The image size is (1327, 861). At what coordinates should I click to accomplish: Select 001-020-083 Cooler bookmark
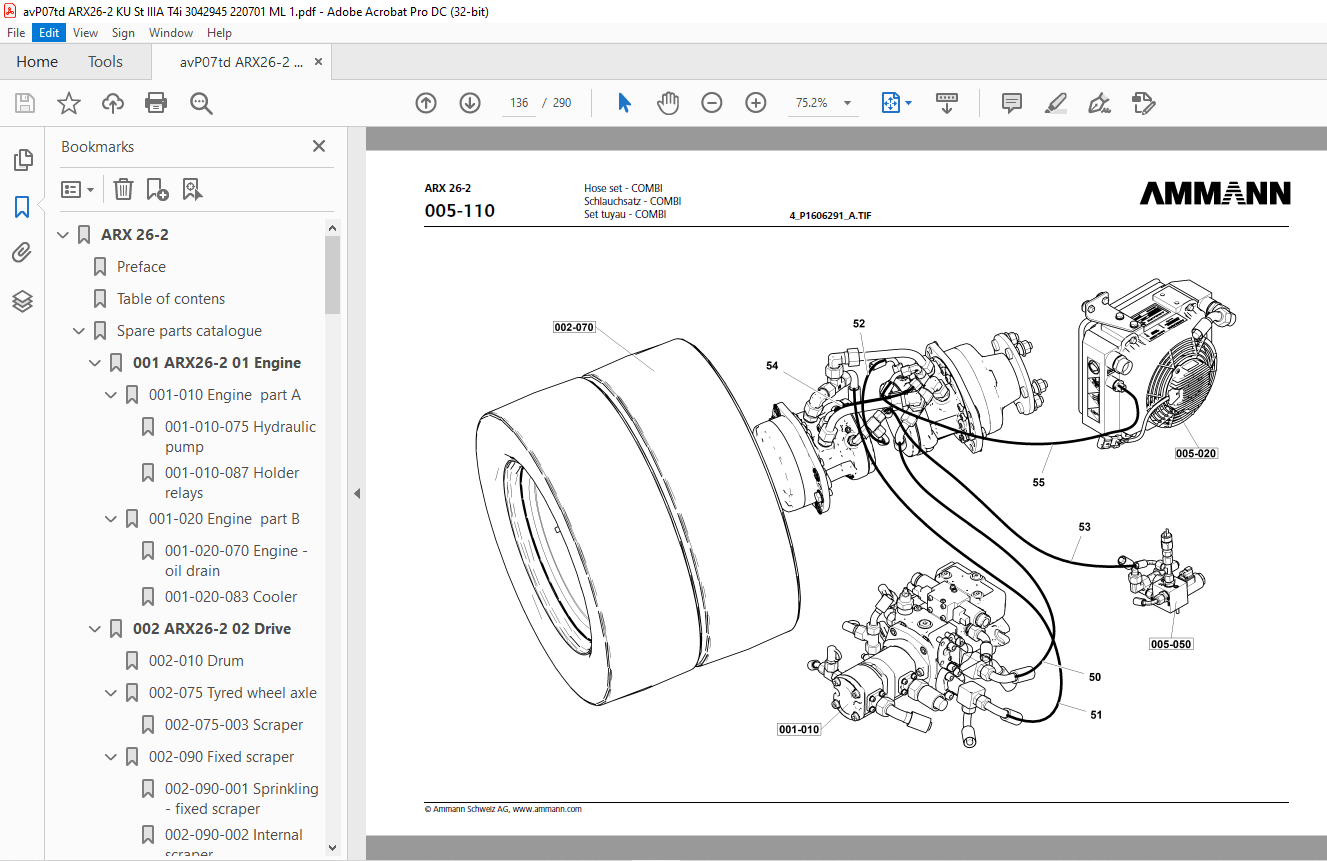pos(231,597)
